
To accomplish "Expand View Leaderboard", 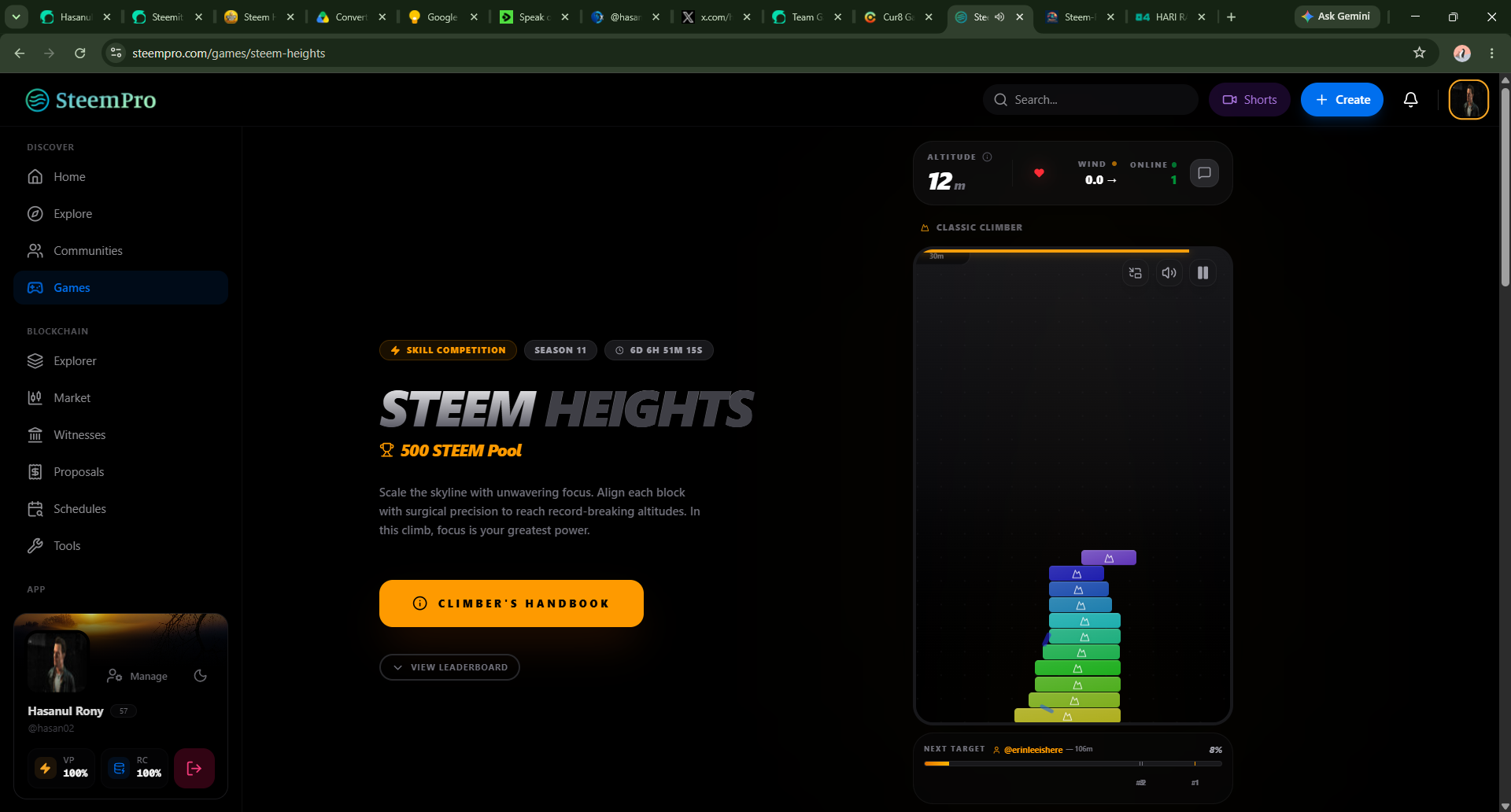I will click(449, 667).
